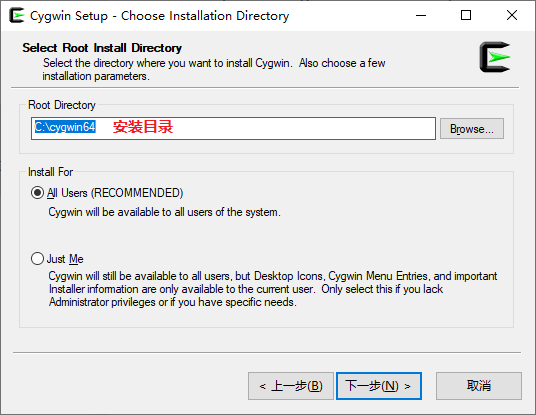Click the Just Me label text
536x415 pixels.
point(65,259)
